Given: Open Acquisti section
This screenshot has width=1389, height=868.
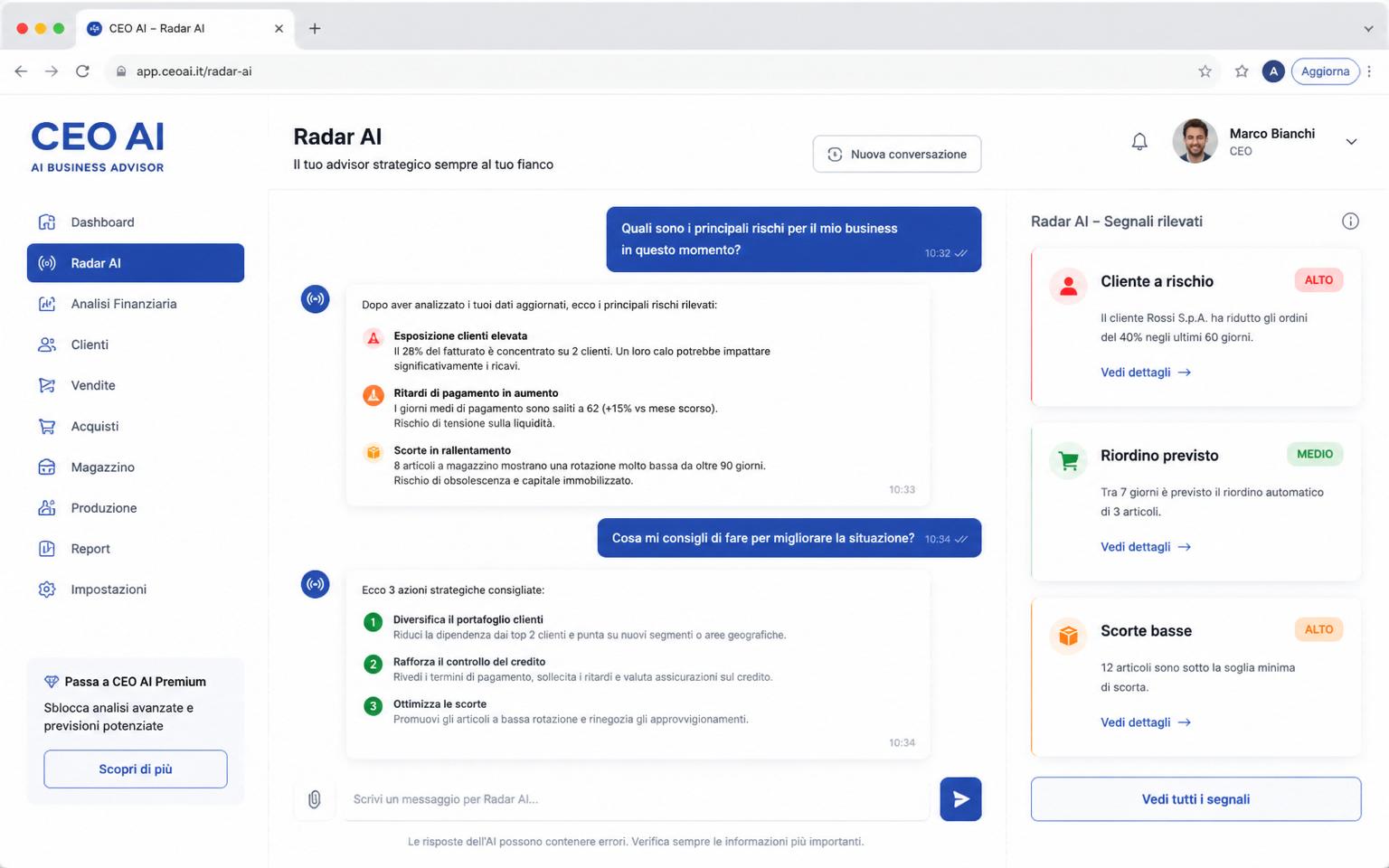Looking at the screenshot, I should (x=136, y=426).
